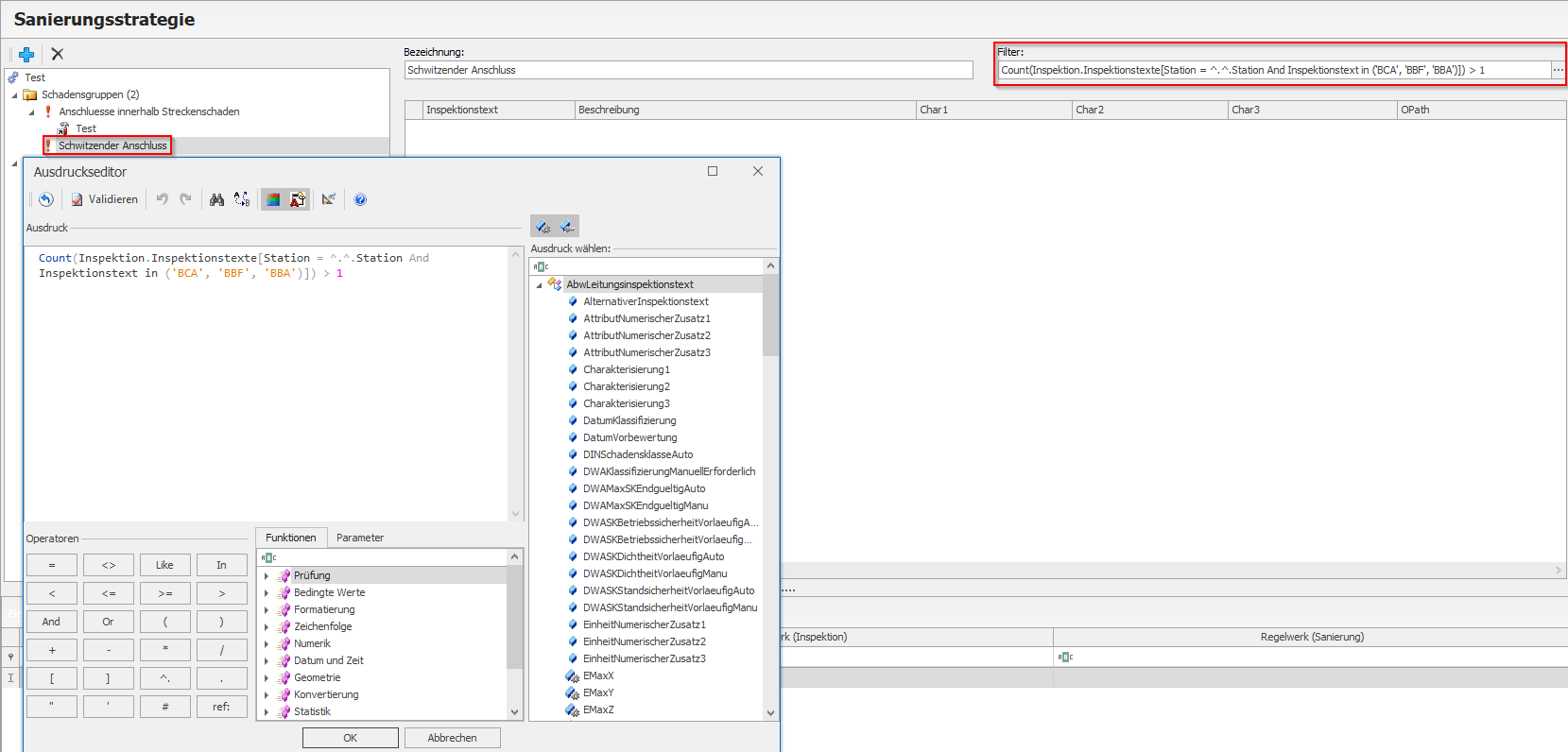Switch to the Parameter tab
The height and width of the screenshot is (752, 1568).
[x=360, y=538]
